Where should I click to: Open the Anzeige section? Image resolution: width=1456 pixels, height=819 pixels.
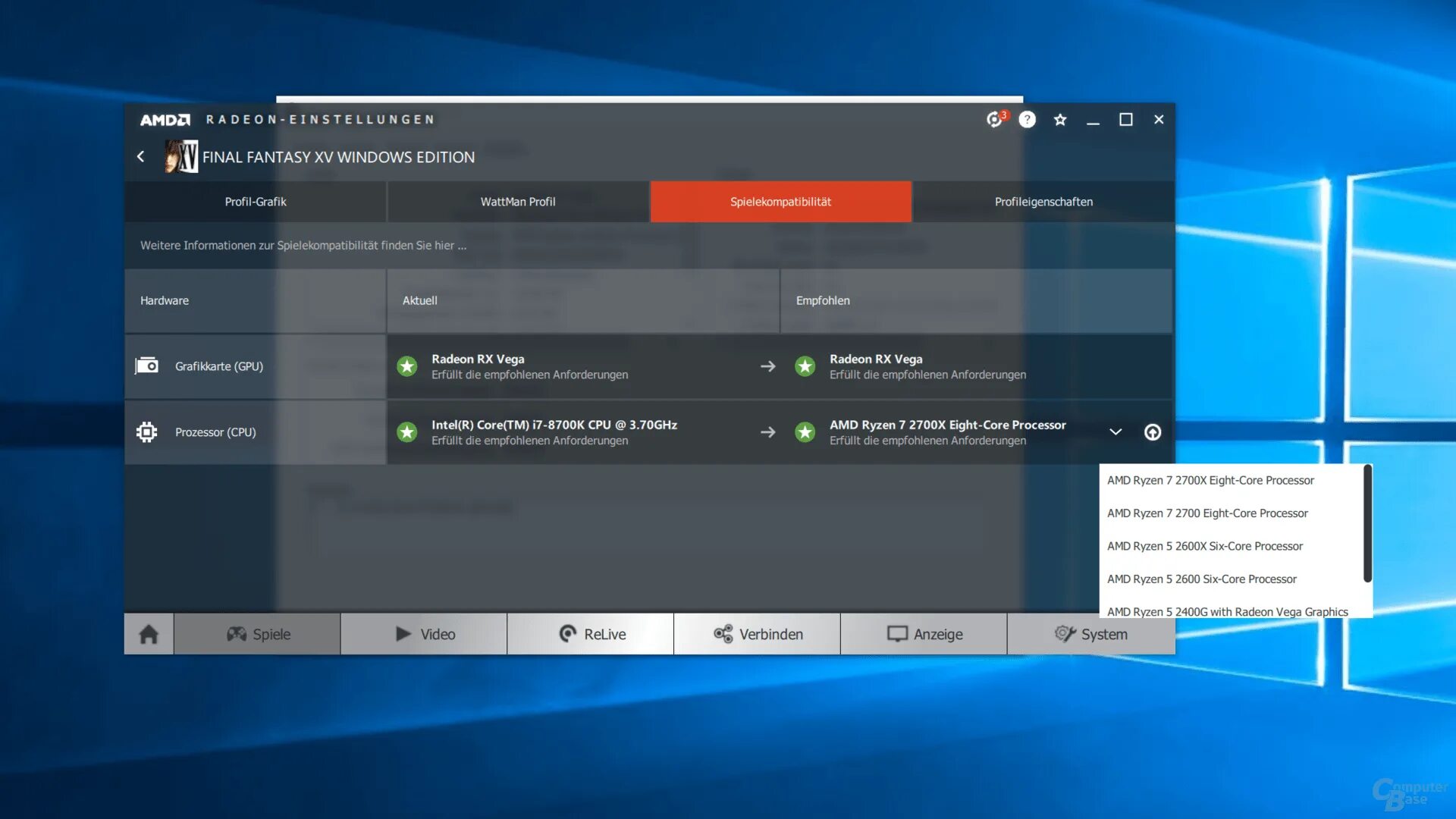pos(924,634)
